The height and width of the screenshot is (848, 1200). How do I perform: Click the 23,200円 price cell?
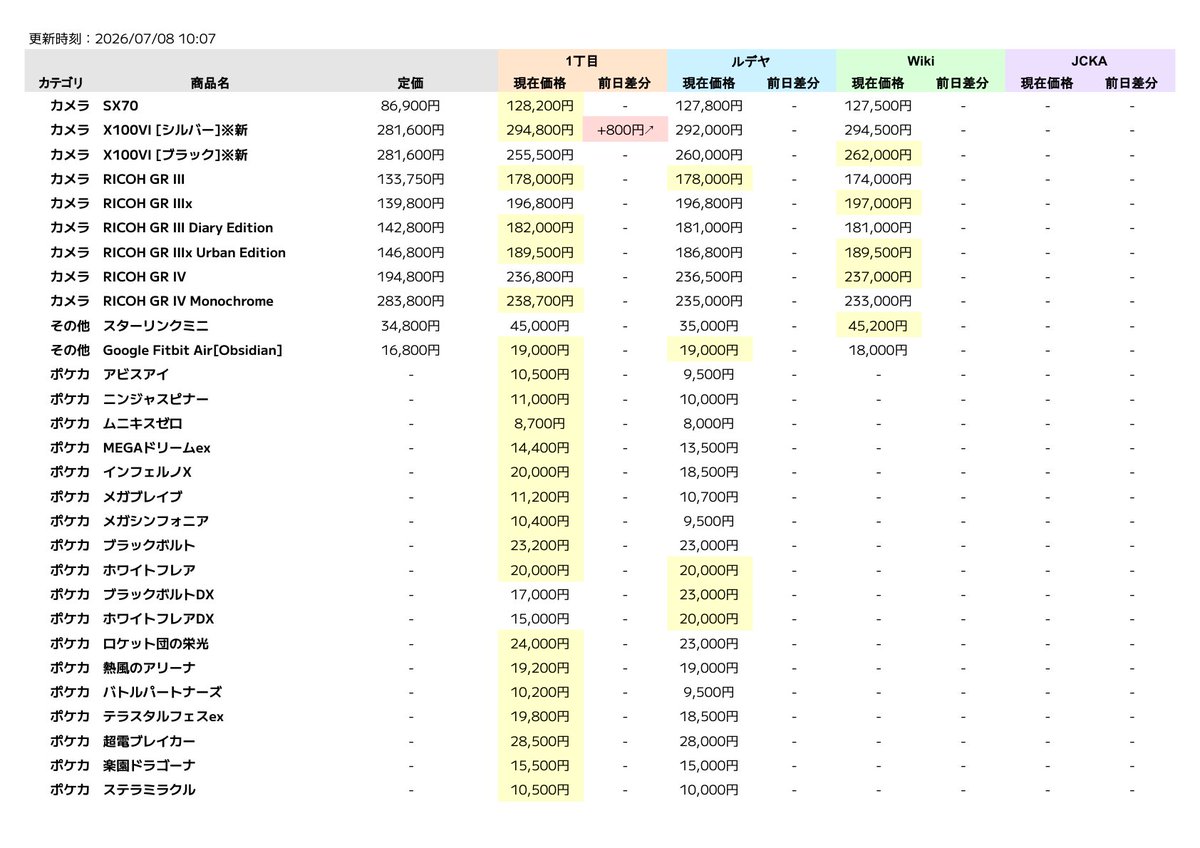pos(541,546)
